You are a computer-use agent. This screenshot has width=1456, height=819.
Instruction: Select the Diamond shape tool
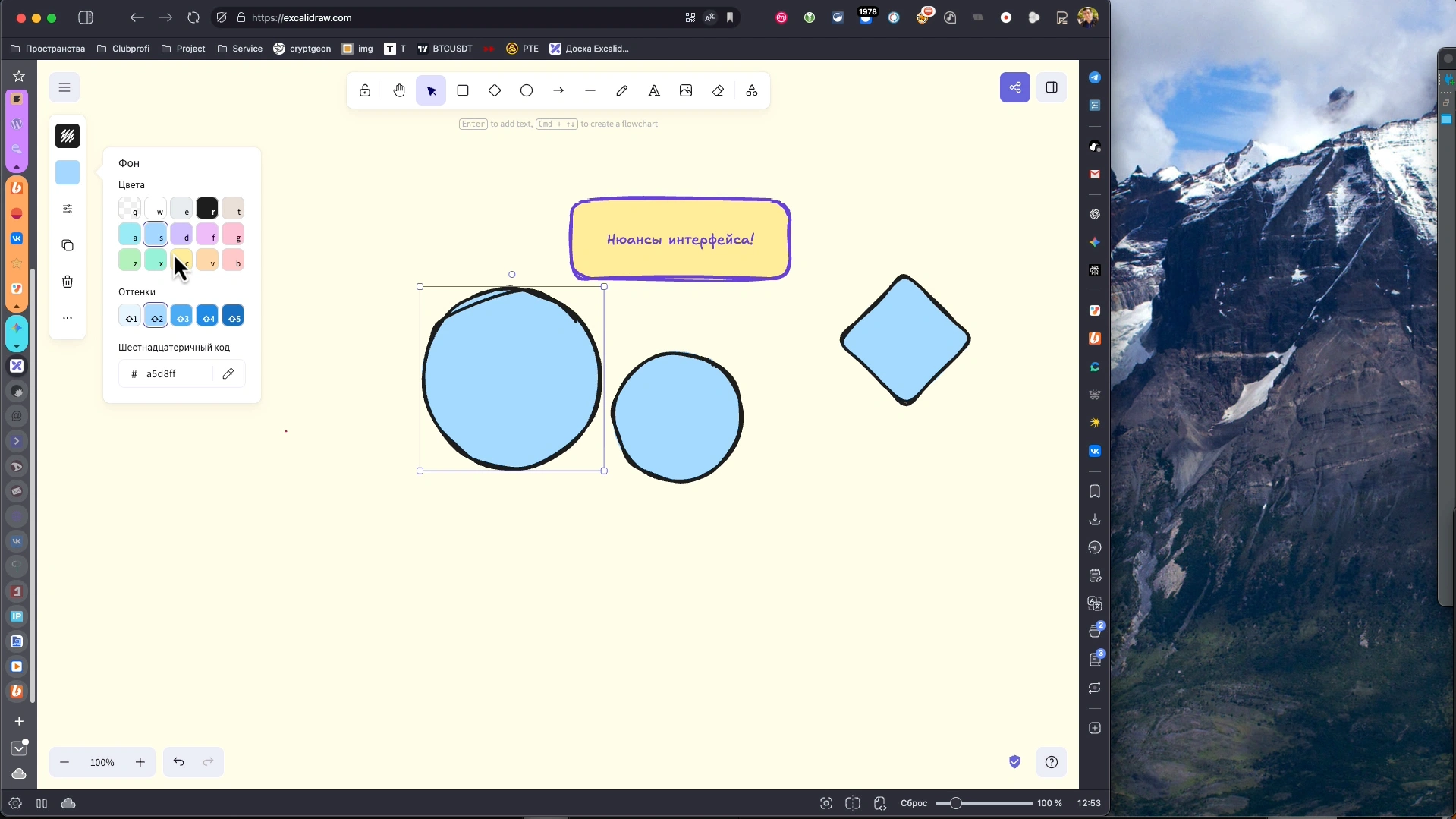click(x=495, y=91)
